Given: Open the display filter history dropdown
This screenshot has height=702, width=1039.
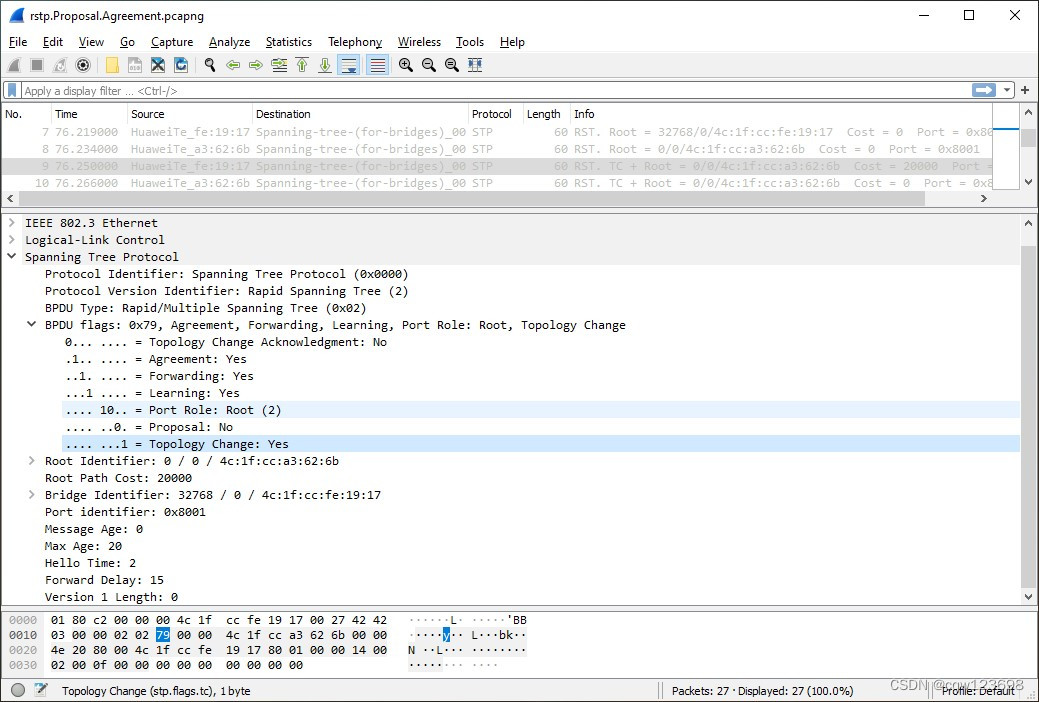Looking at the screenshot, I should click(1007, 90).
